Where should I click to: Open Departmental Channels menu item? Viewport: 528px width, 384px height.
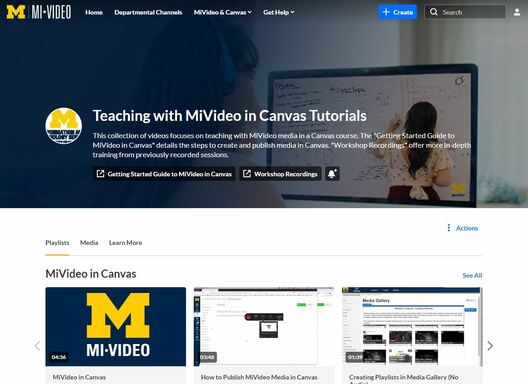click(x=148, y=12)
